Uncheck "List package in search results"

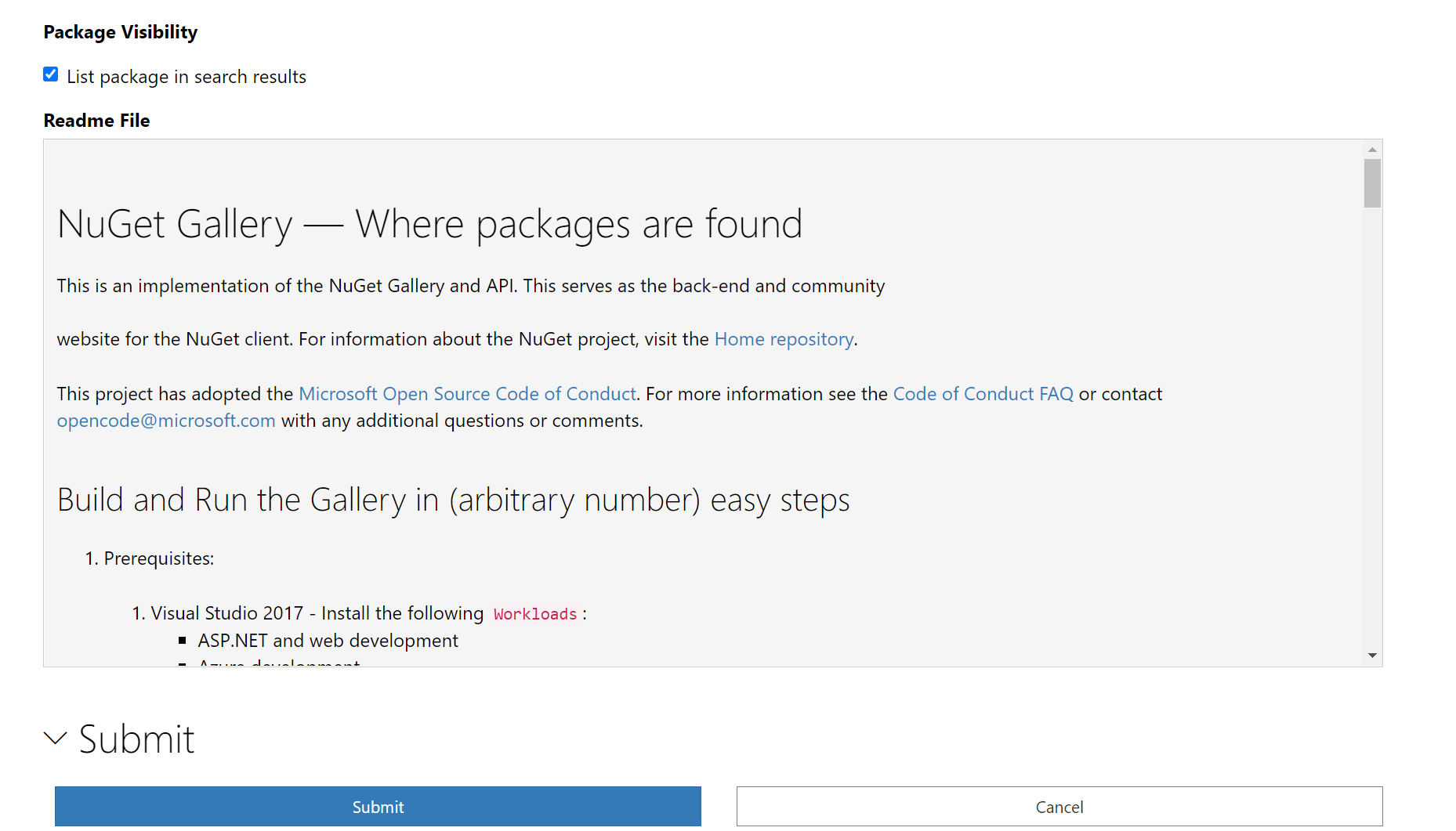coord(50,74)
